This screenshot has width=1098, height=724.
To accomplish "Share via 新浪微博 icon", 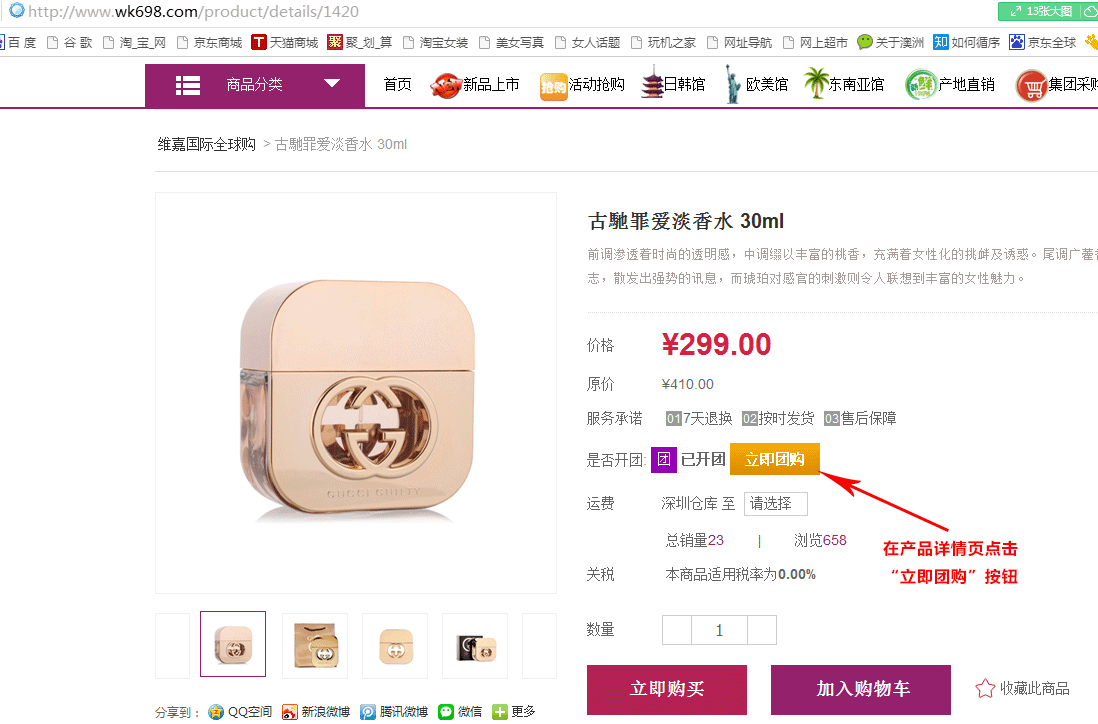I will point(289,712).
